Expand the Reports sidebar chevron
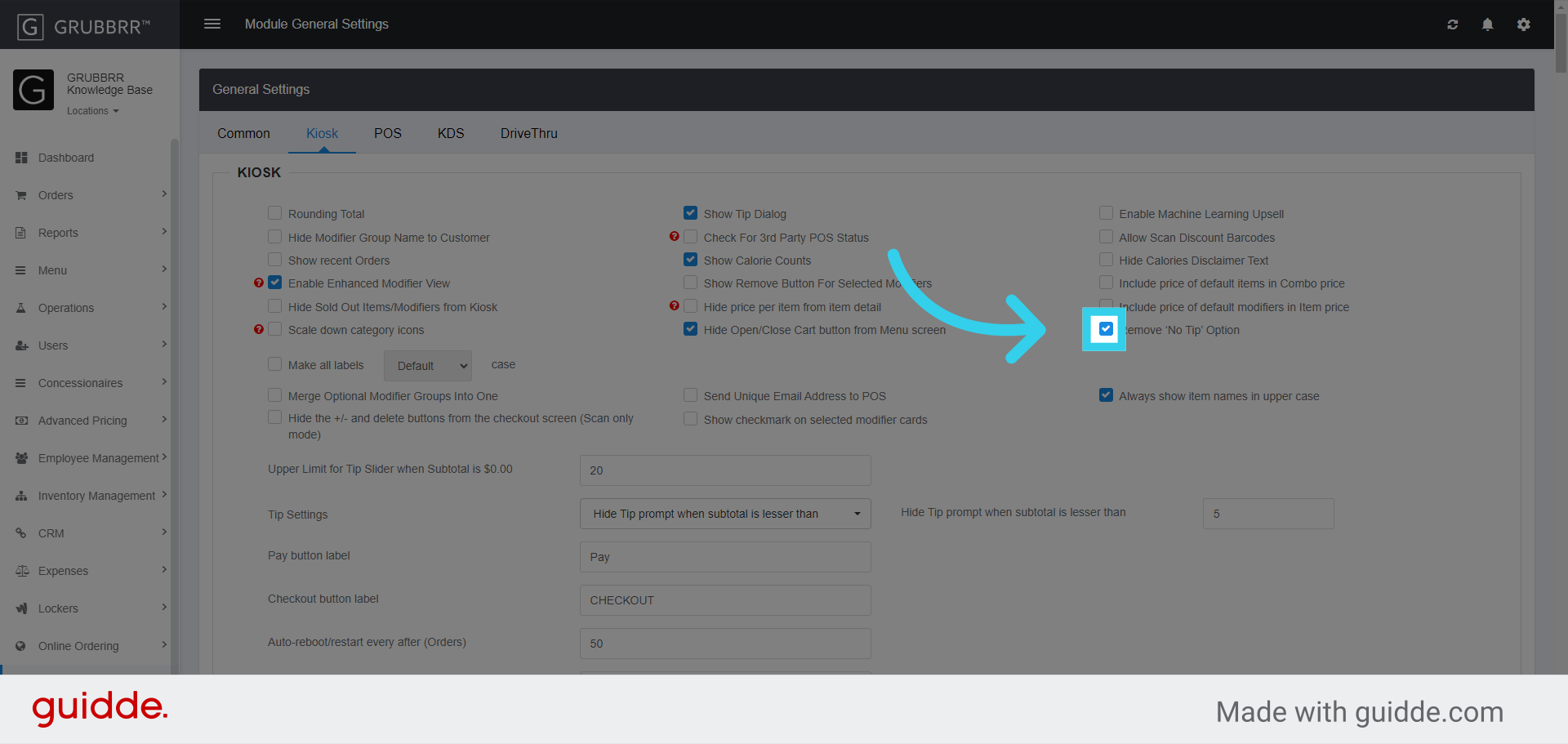The width and height of the screenshot is (1568, 744). click(x=164, y=232)
